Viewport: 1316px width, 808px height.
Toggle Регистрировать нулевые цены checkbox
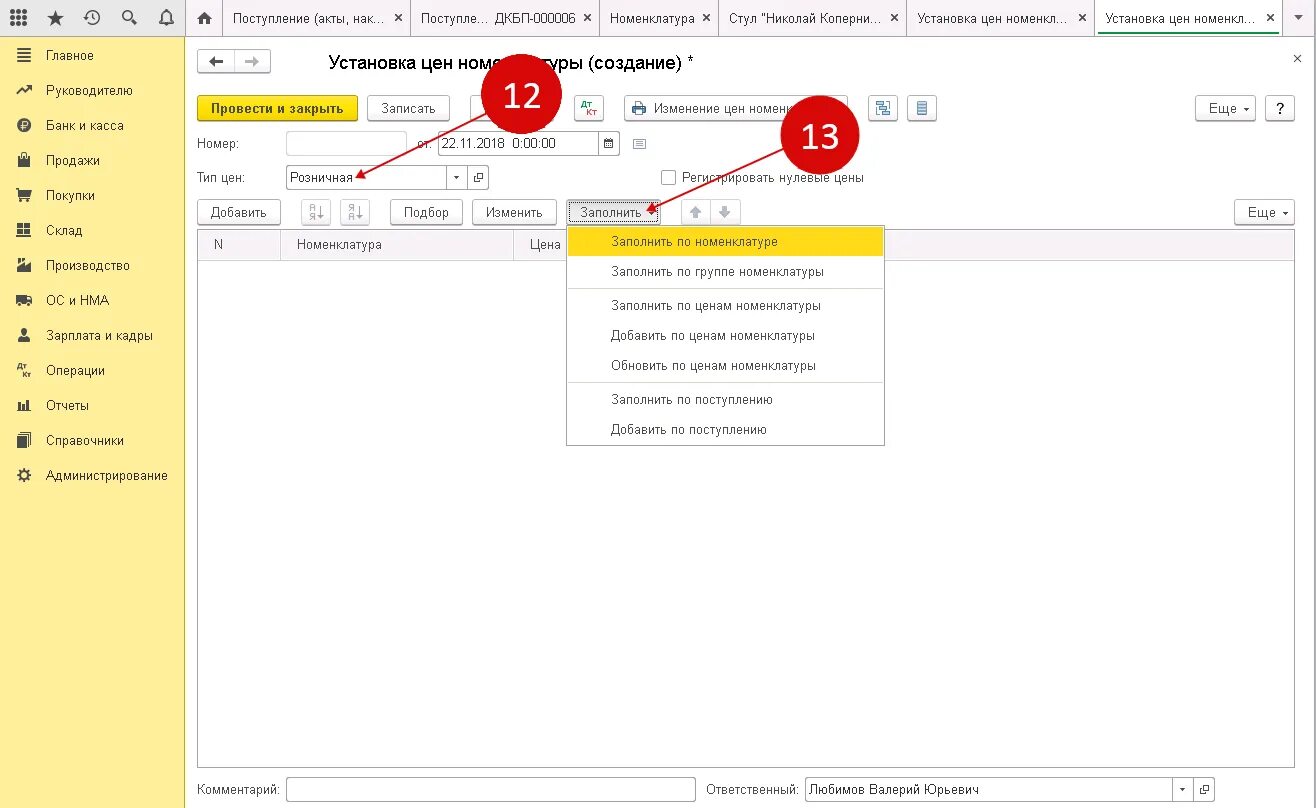click(669, 177)
